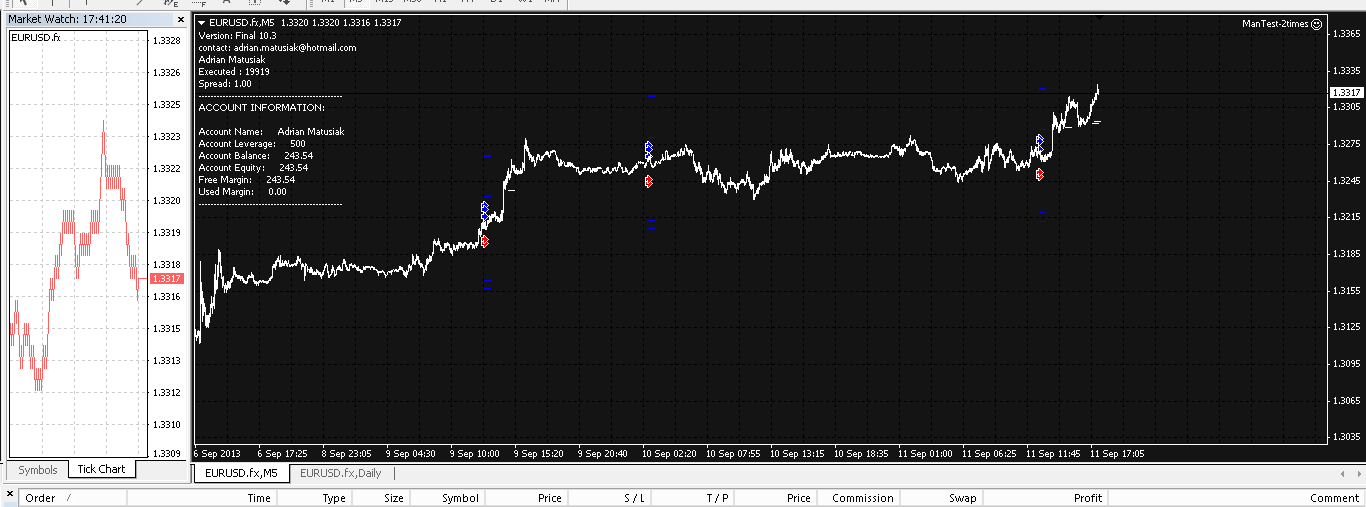
Task: Click the red 1.3317 tick chart price label
Action: 167,279
